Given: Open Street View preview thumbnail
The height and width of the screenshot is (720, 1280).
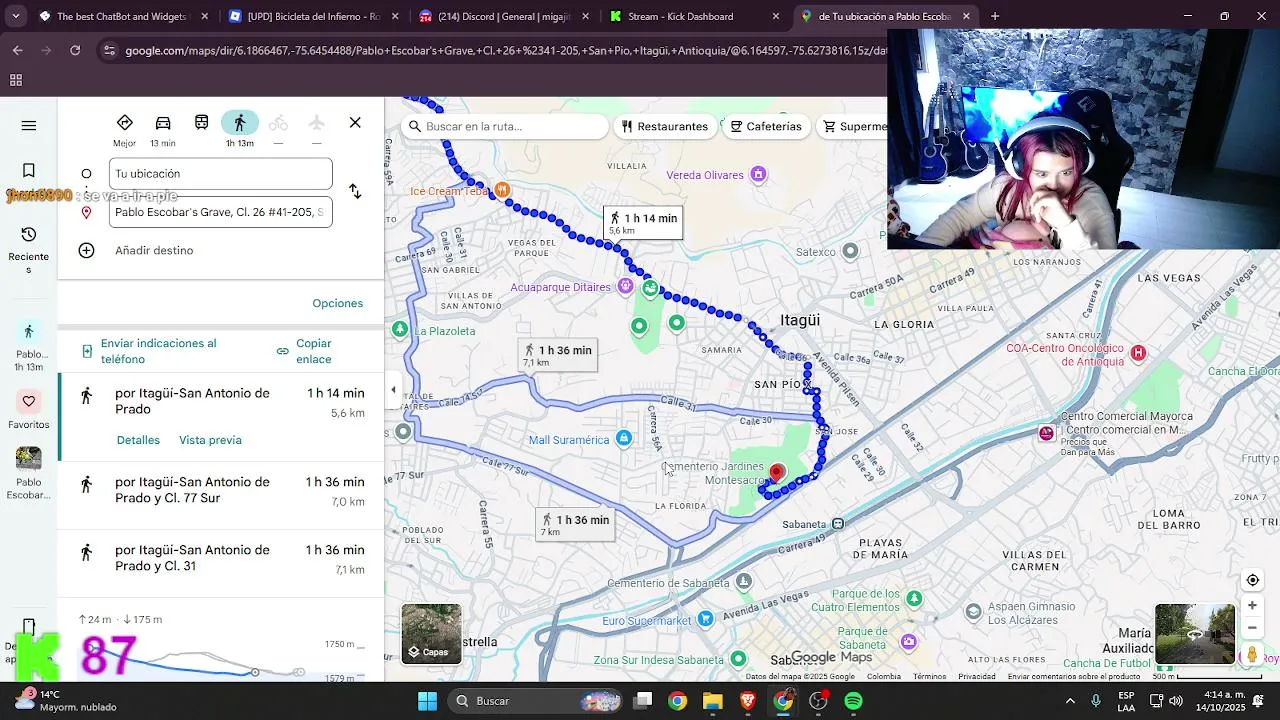Looking at the screenshot, I should click(x=1195, y=634).
